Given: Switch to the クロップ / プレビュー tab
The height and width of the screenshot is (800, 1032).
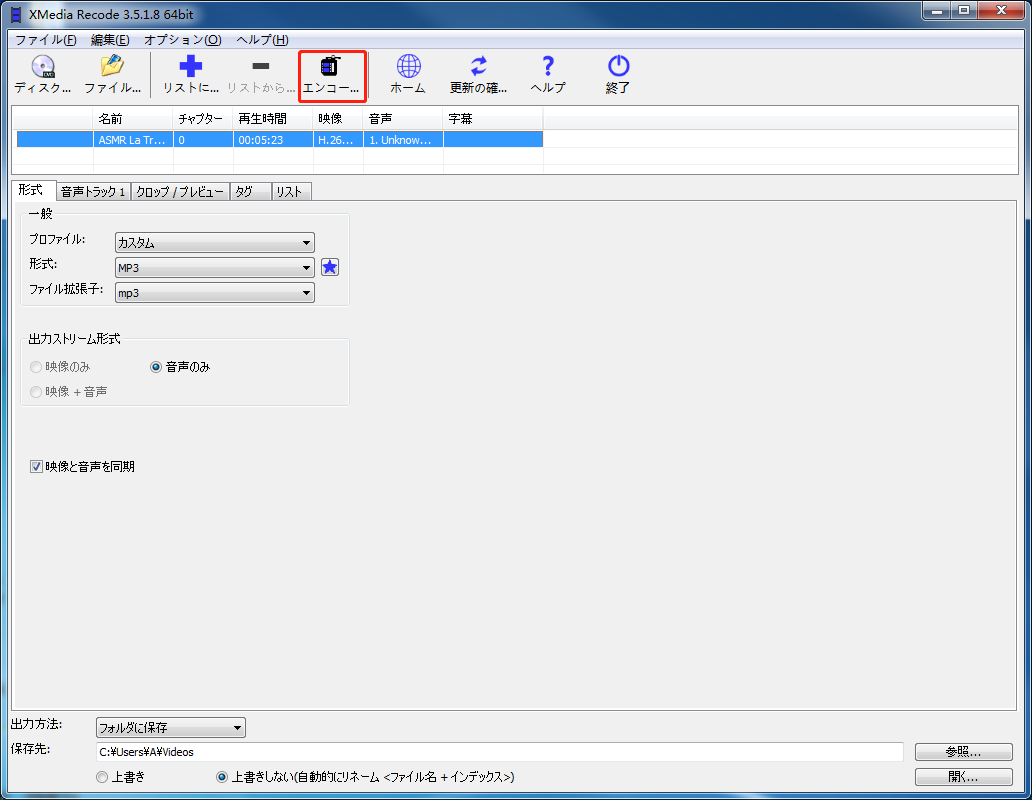Looking at the screenshot, I should [x=180, y=191].
